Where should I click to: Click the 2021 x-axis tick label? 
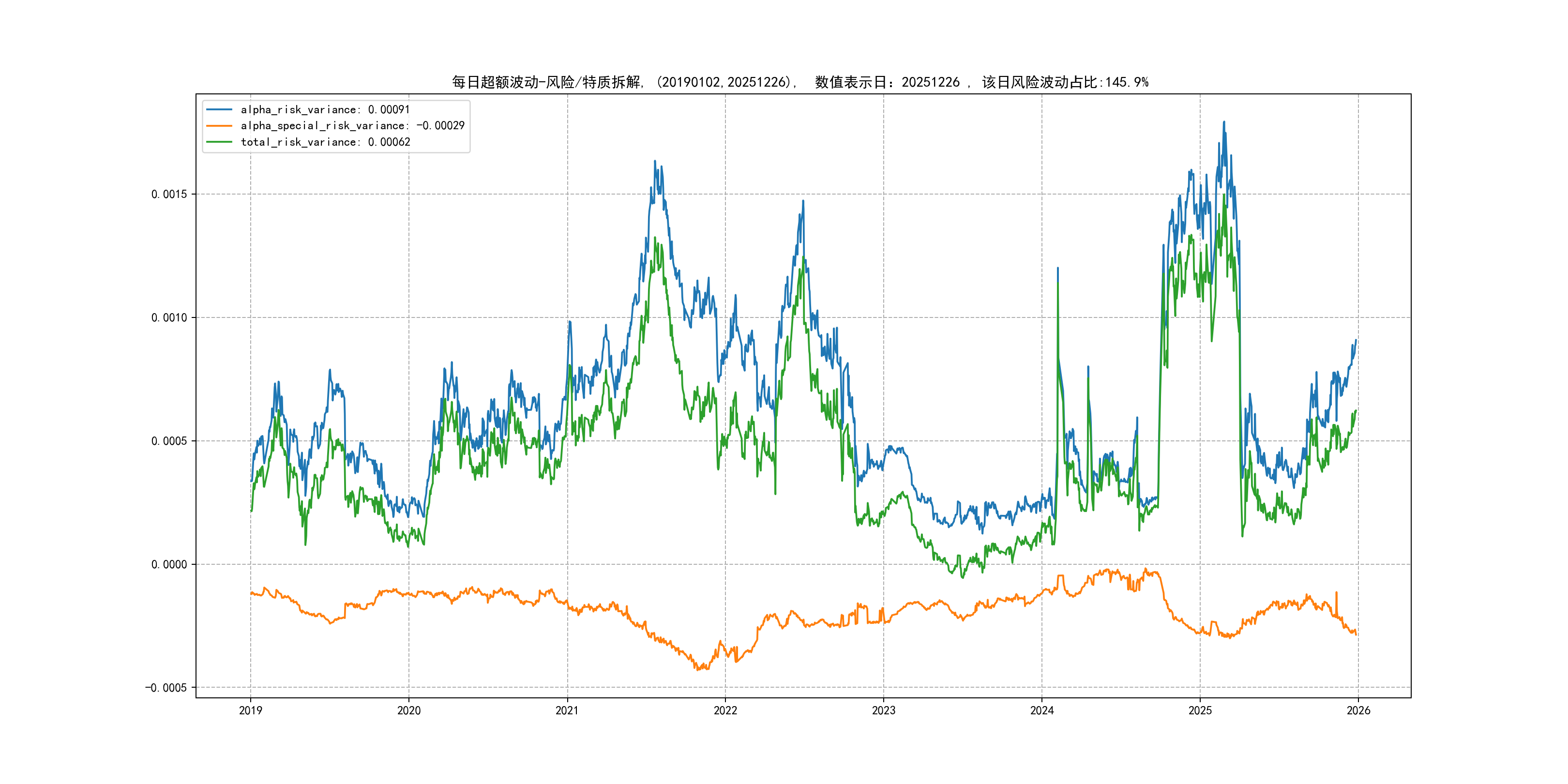[x=567, y=710]
